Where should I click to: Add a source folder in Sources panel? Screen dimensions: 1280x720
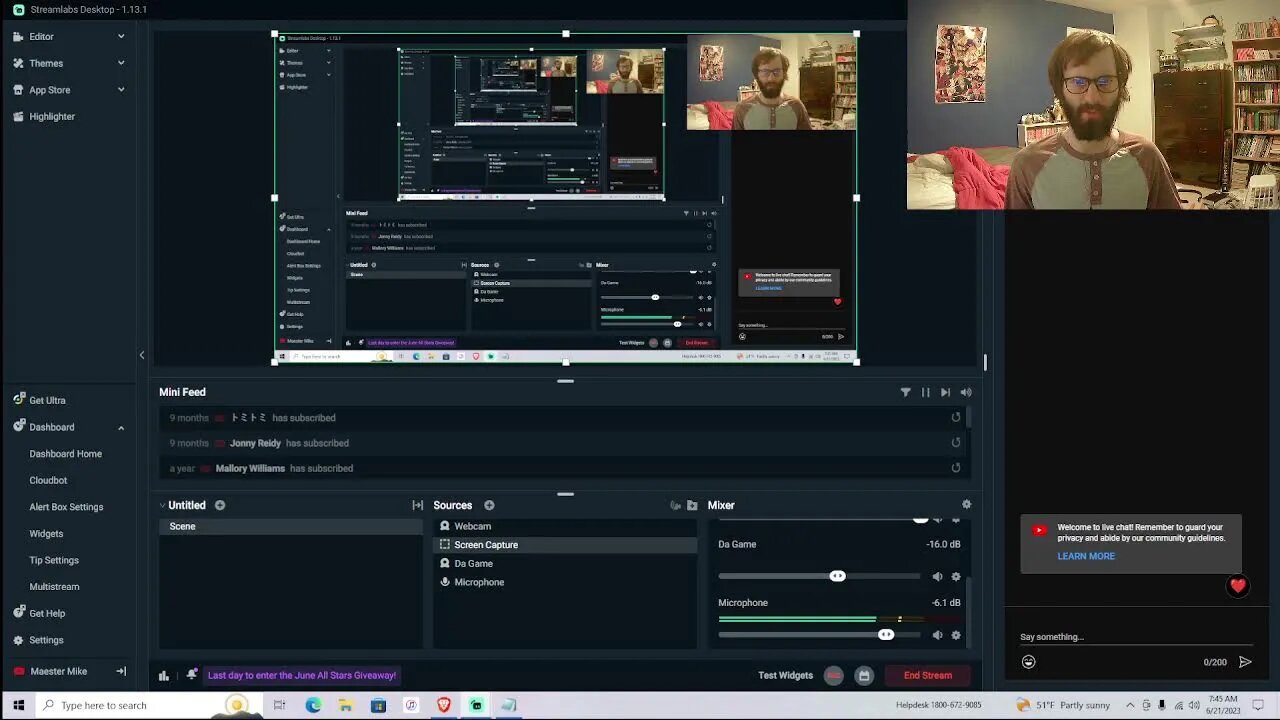point(692,505)
